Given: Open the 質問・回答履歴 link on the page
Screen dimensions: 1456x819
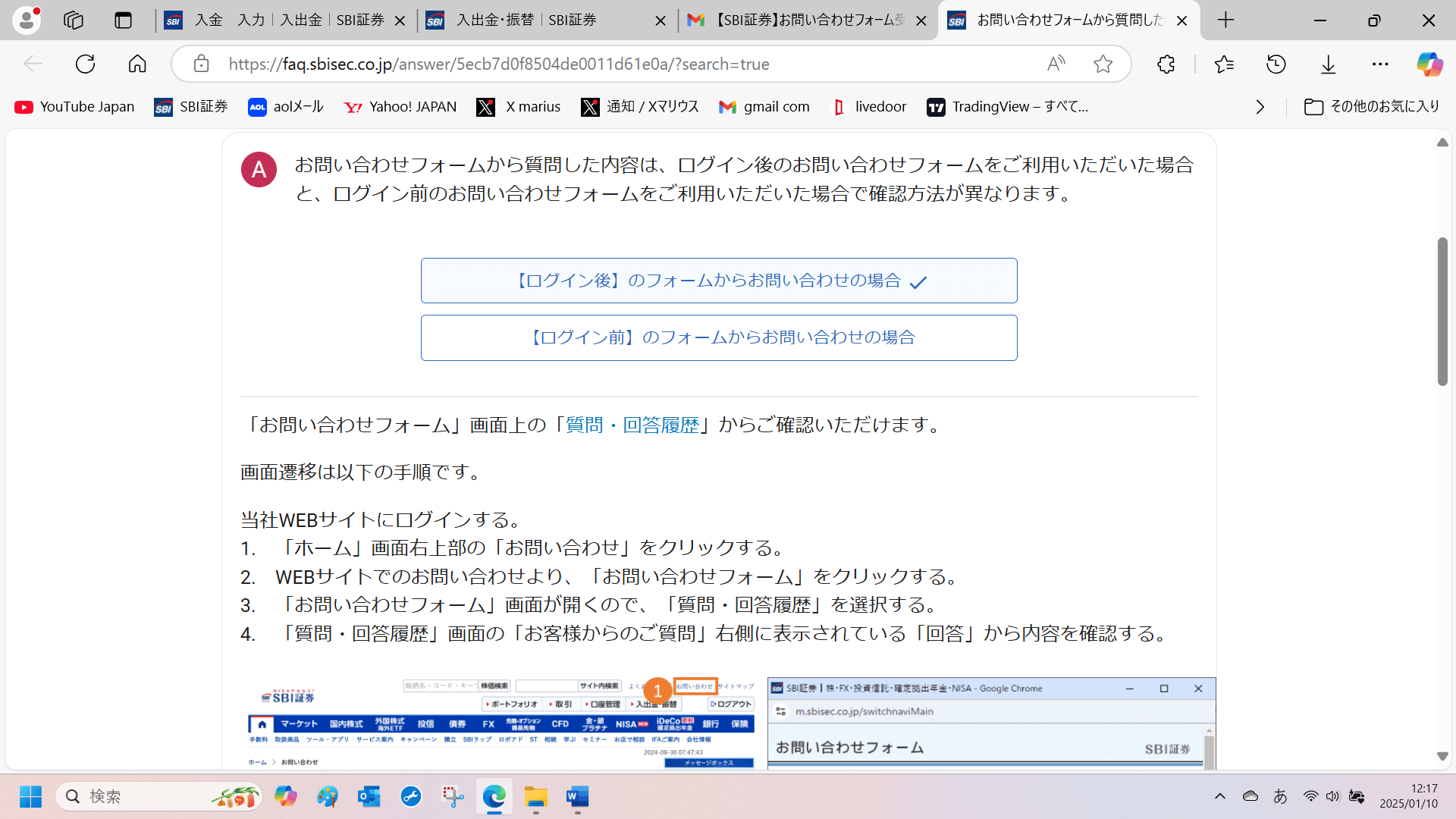Looking at the screenshot, I should 631,425.
